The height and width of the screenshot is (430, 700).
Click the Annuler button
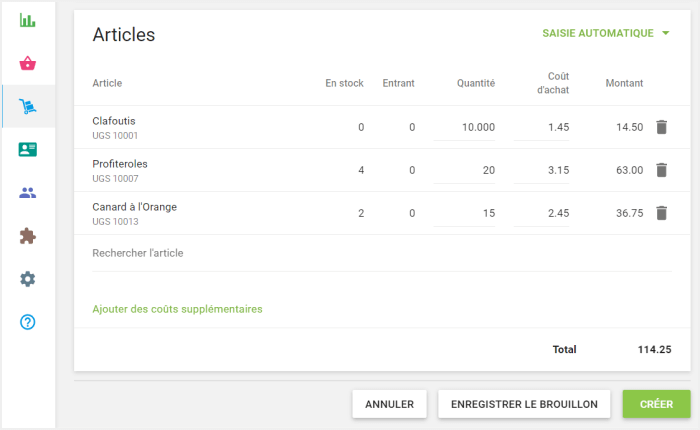point(389,404)
